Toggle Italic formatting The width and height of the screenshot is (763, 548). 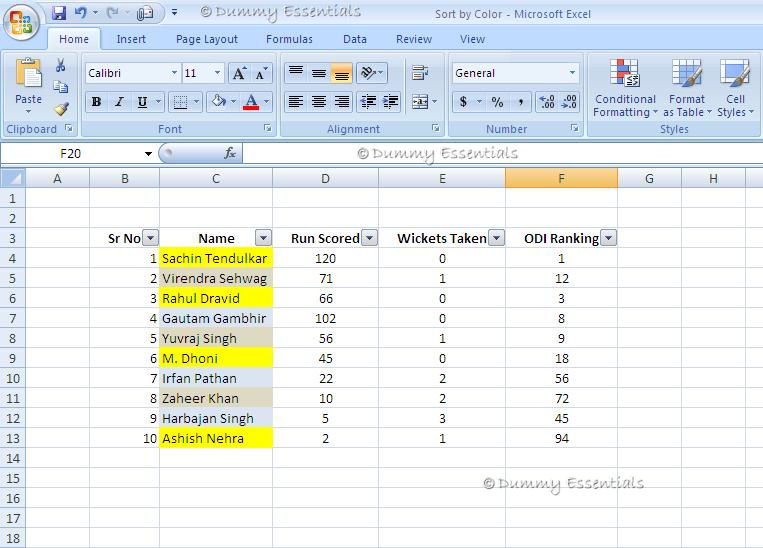[x=119, y=102]
